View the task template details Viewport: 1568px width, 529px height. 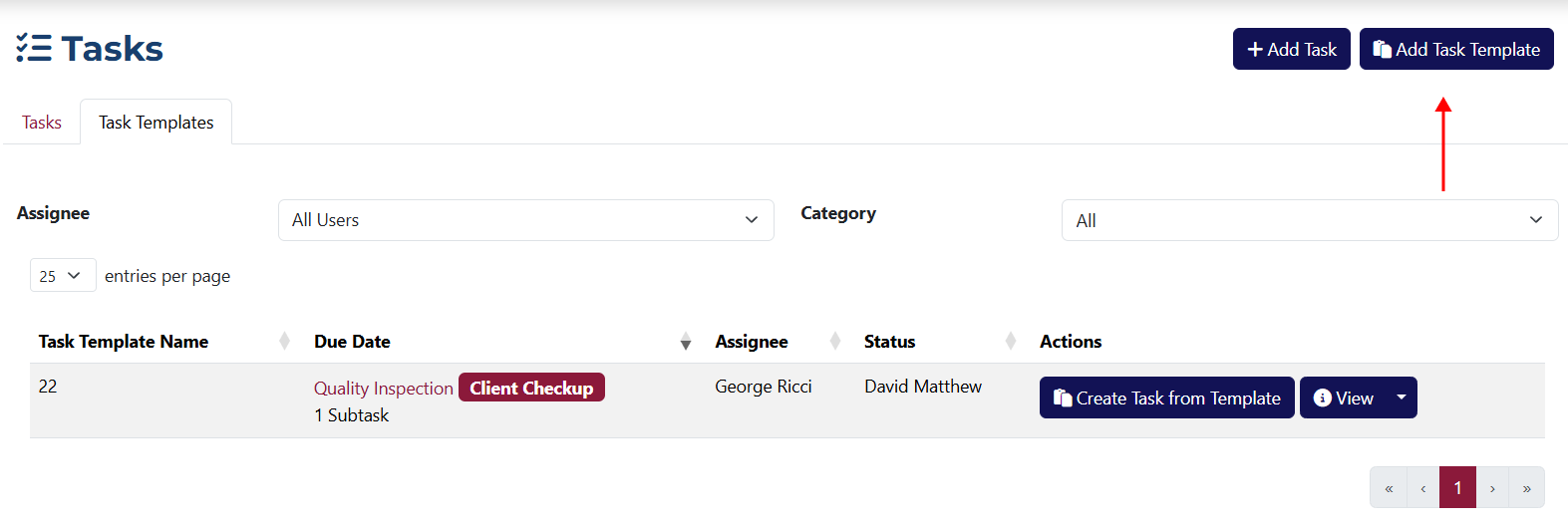(x=1343, y=397)
